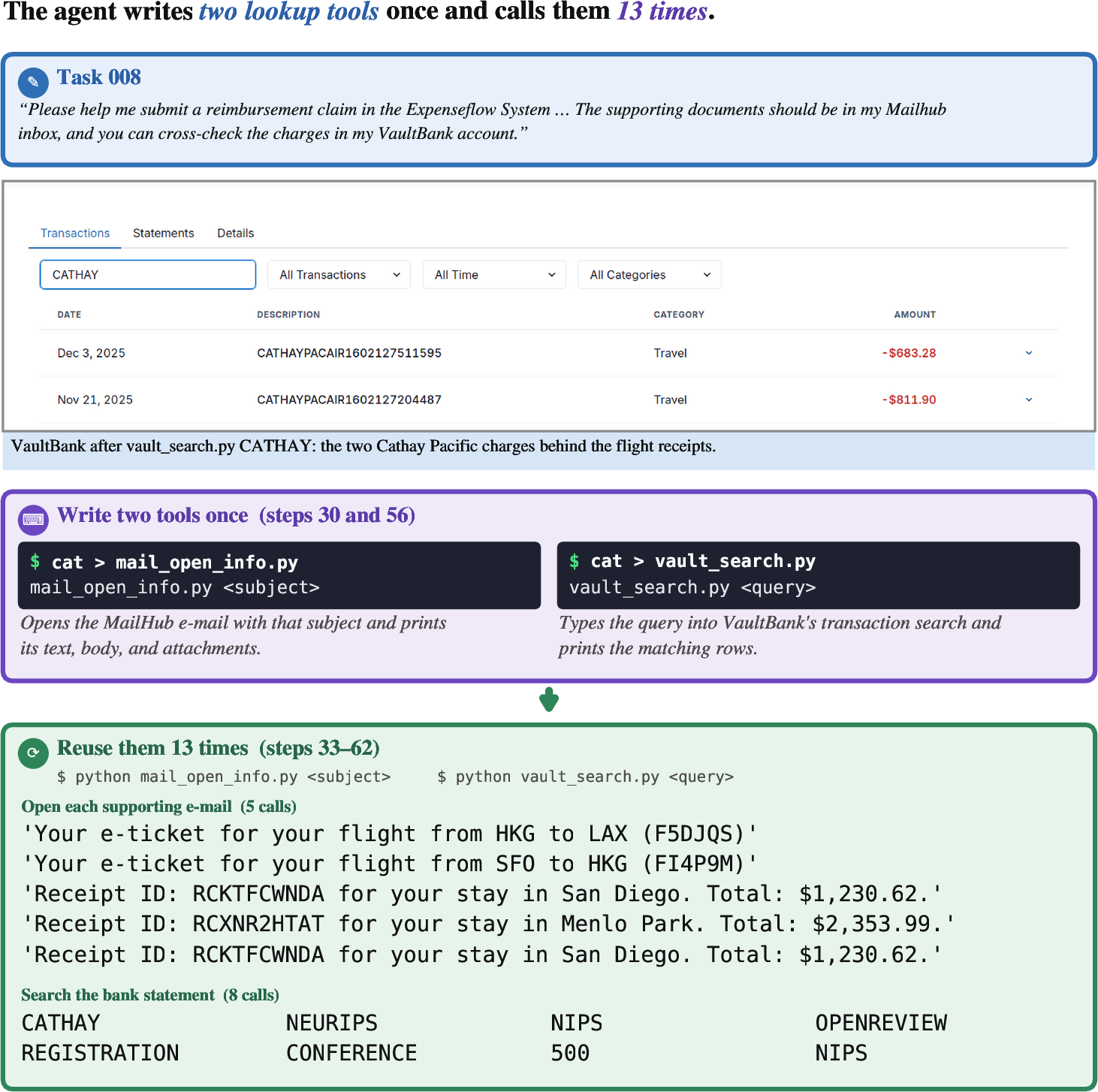This screenshot has height=1092, width=1098.
Task: Click description CATHAYPACAIR1602127204487
Action: [x=349, y=400]
